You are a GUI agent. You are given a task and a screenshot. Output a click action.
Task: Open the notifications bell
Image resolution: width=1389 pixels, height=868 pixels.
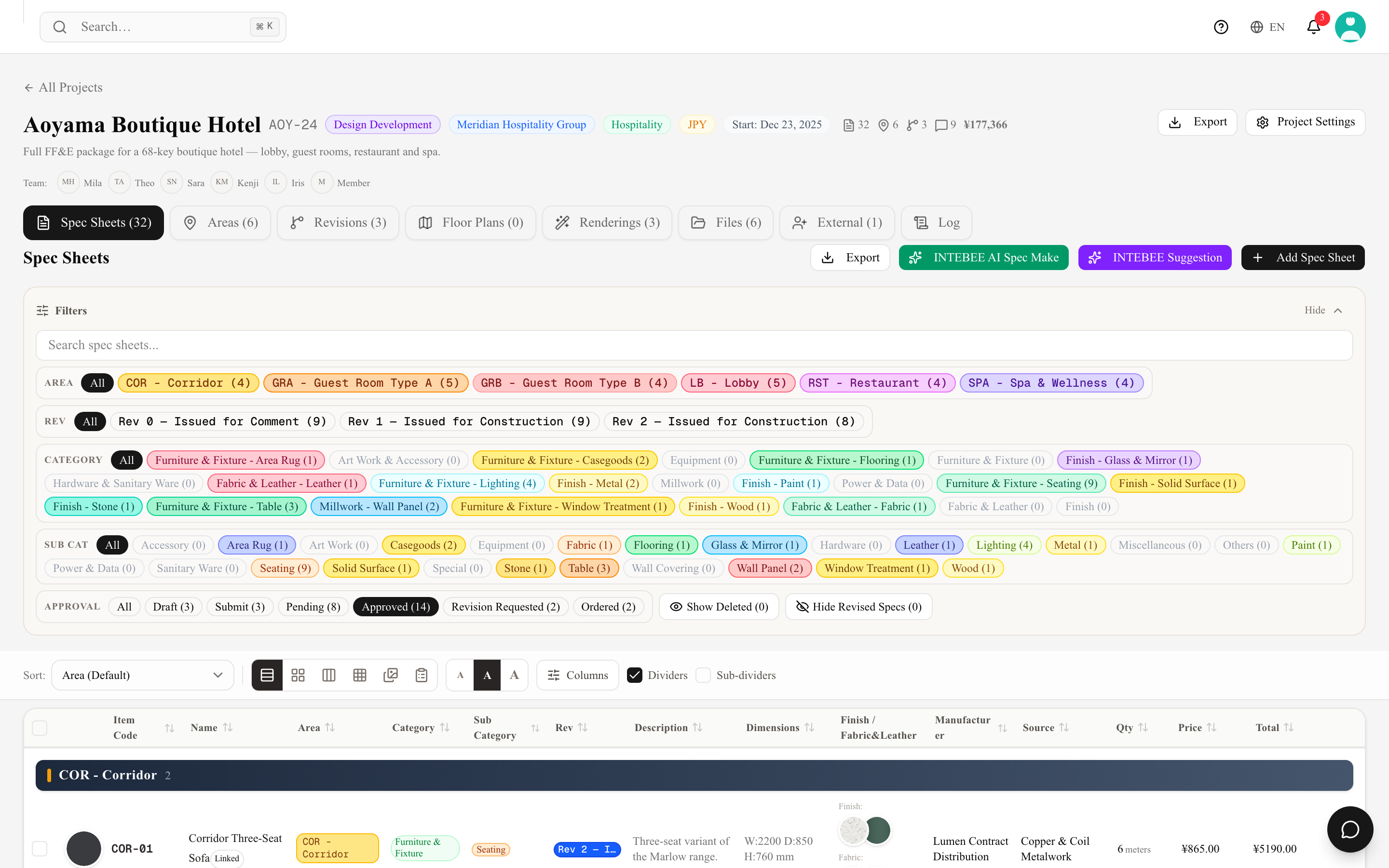1314,27
